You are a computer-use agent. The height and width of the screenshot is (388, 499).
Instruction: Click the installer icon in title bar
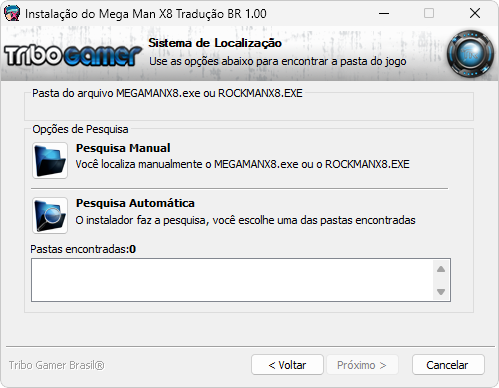12,14
